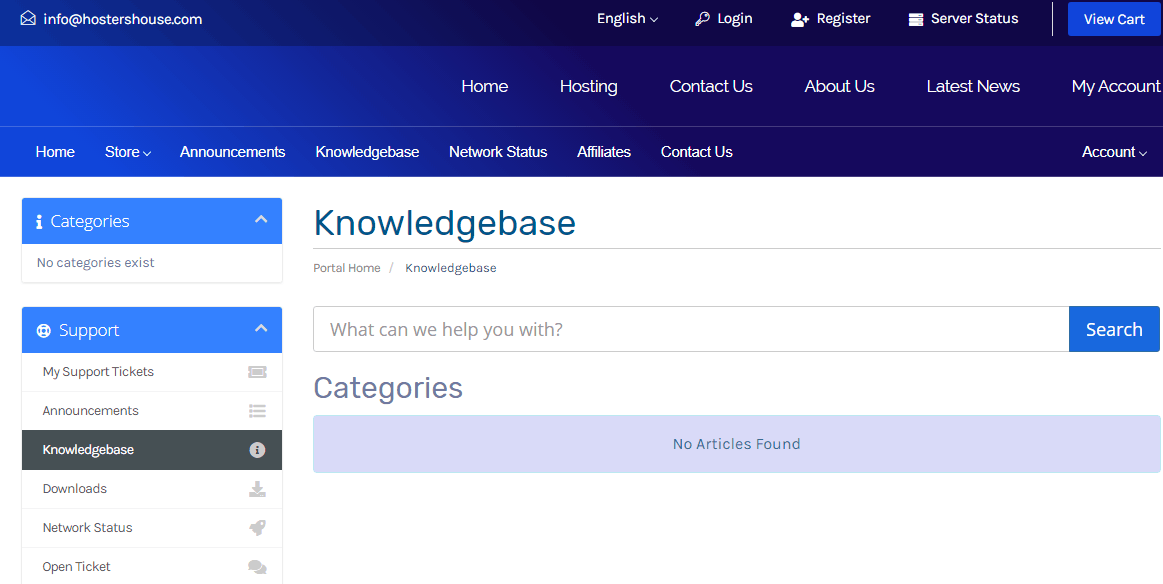Focus the 'What can we help you with?' search field
Viewport: 1163px width, 584px height.
(691, 329)
